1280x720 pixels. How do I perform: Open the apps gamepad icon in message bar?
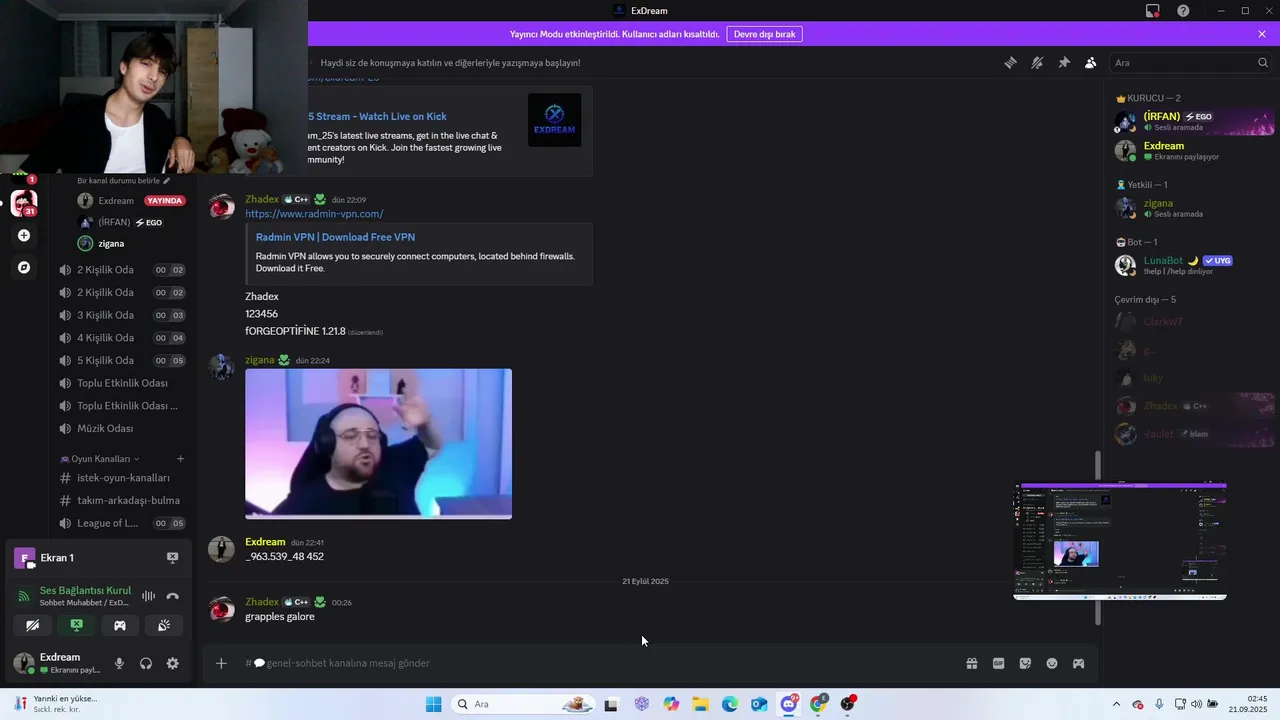[1079, 663]
